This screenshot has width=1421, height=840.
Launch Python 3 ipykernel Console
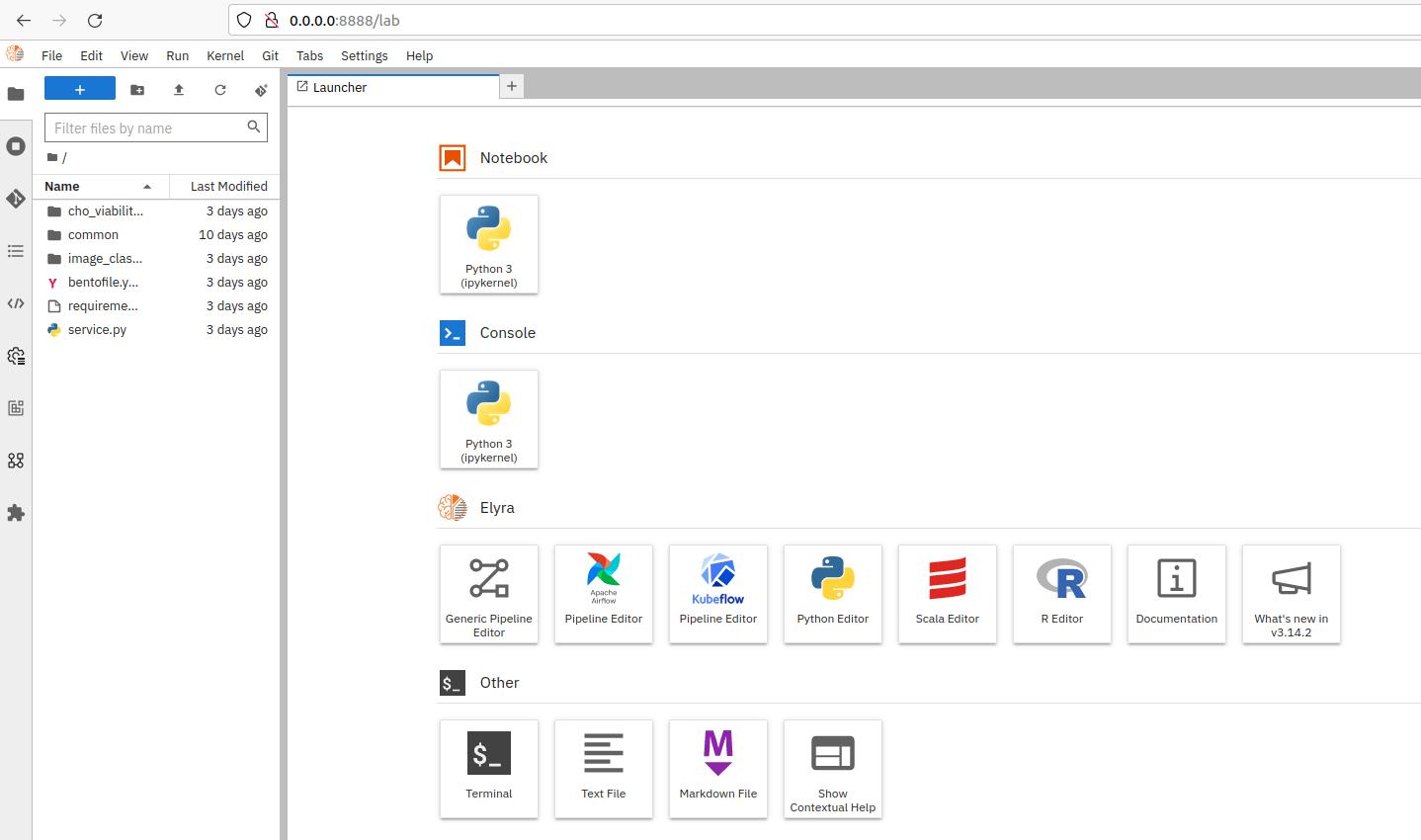(489, 419)
